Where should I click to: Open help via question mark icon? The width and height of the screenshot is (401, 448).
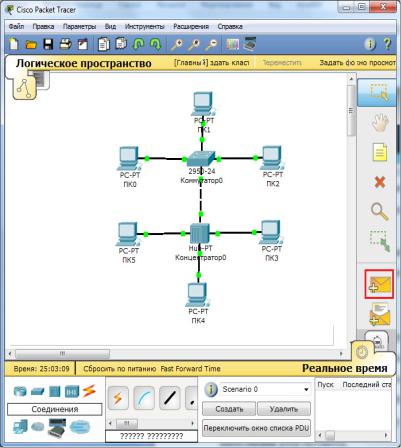click(x=387, y=44)
